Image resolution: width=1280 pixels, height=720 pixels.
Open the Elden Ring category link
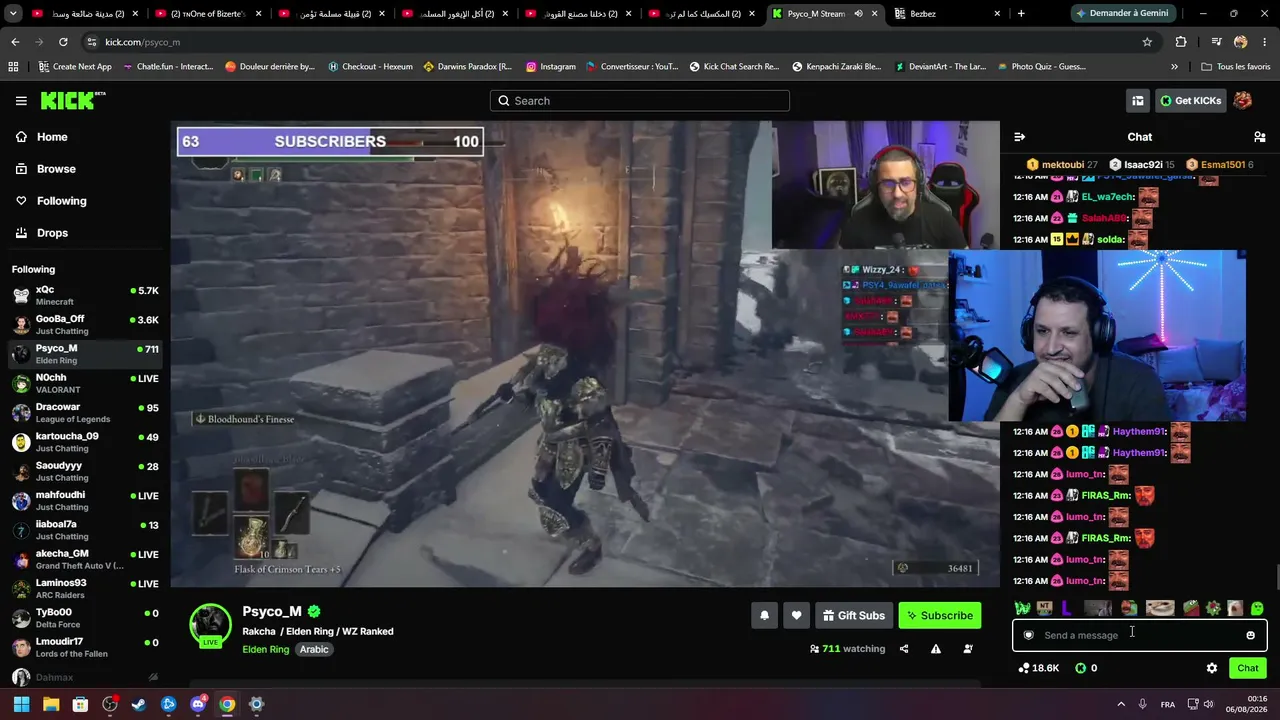tap(266, 650)
